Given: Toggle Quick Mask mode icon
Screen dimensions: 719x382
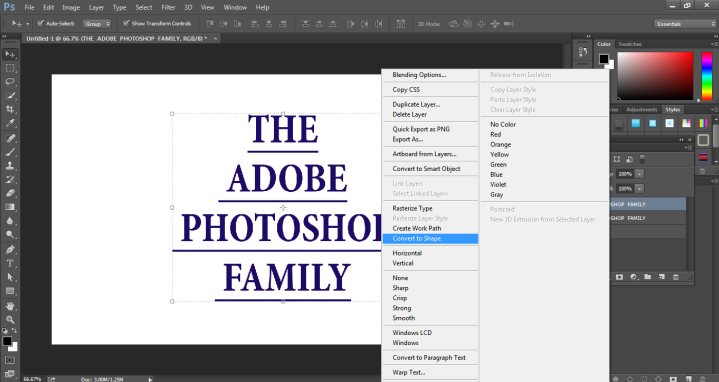Looking at the screenshot, I should click(10, 360).
